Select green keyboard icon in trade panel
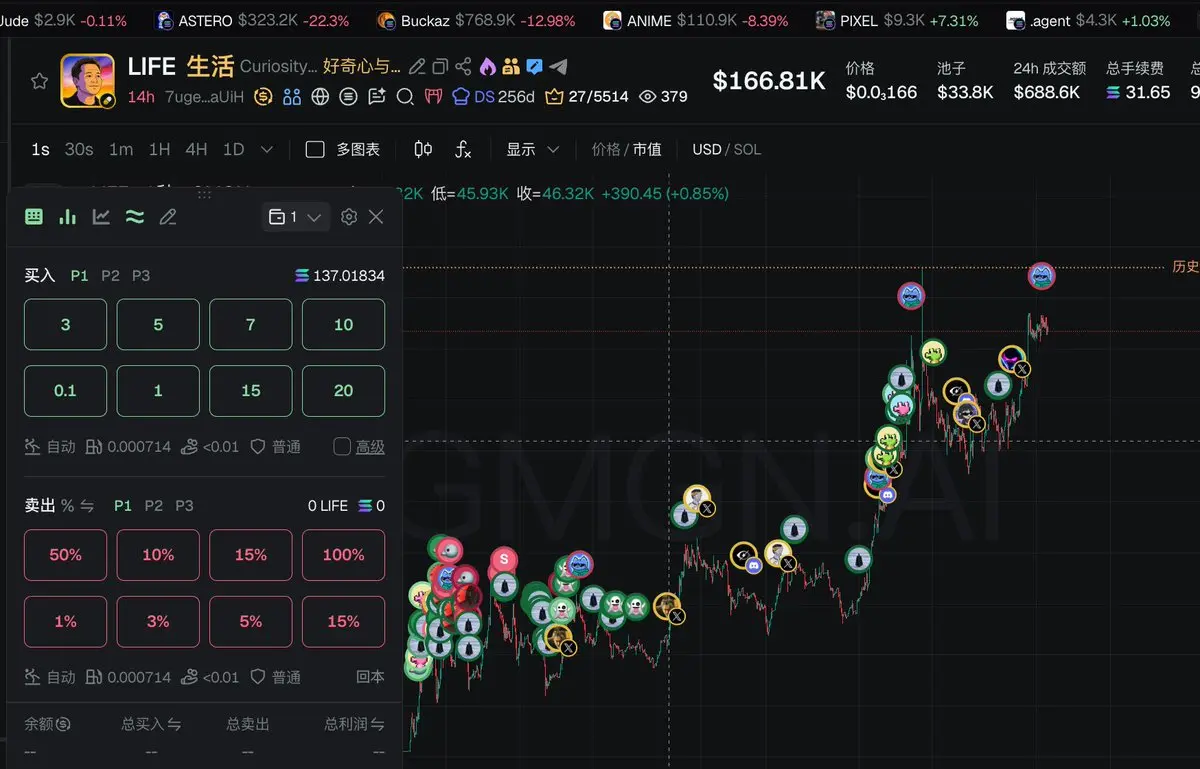 point(34,216)
